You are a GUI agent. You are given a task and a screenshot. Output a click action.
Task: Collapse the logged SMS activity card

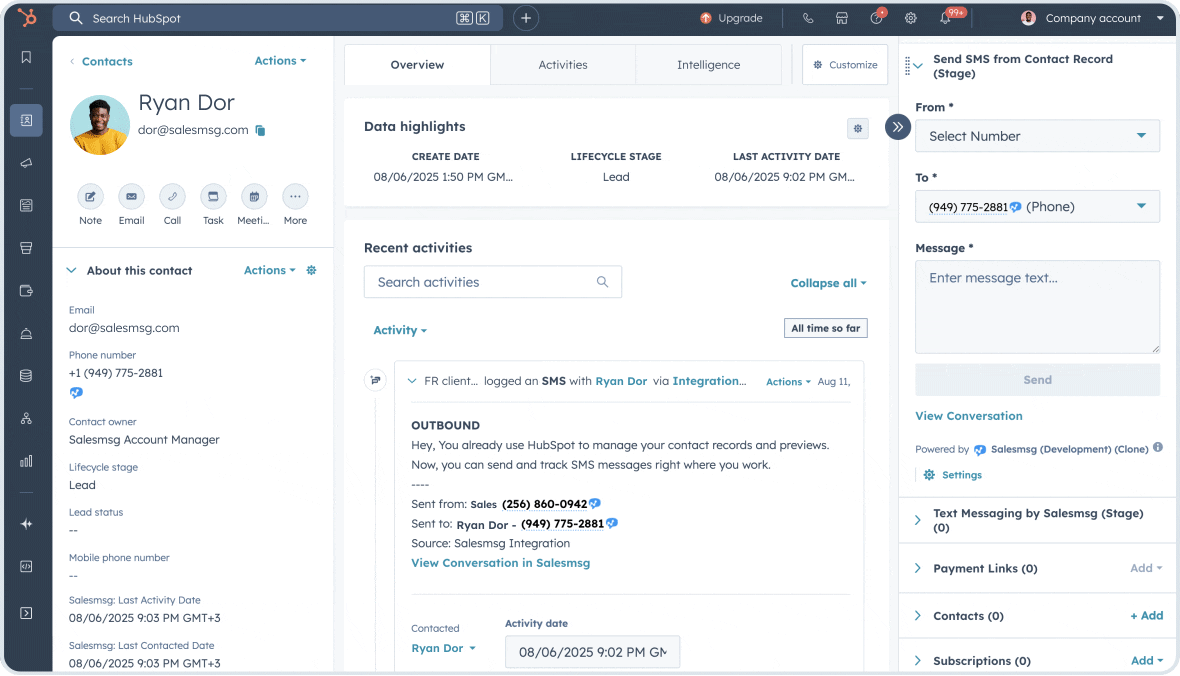pyautogui.click(x=412, y=381)
